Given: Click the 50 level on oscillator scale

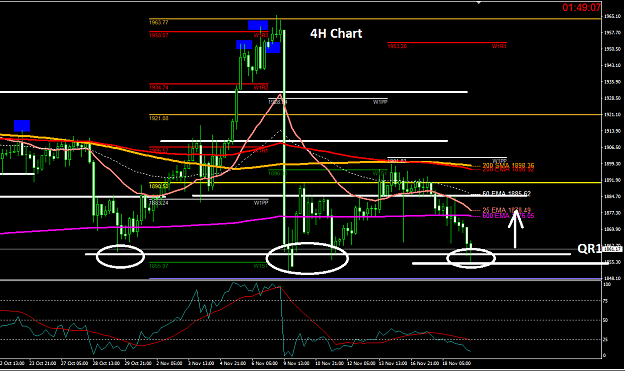Looking at the screenshot, I should coord(606,320).
